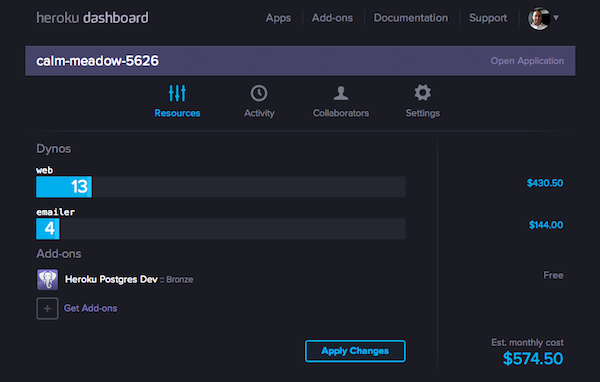600x382 pixels.
Task: Click the plus icon beside Get Add-ons
Action: click(47, 309)
